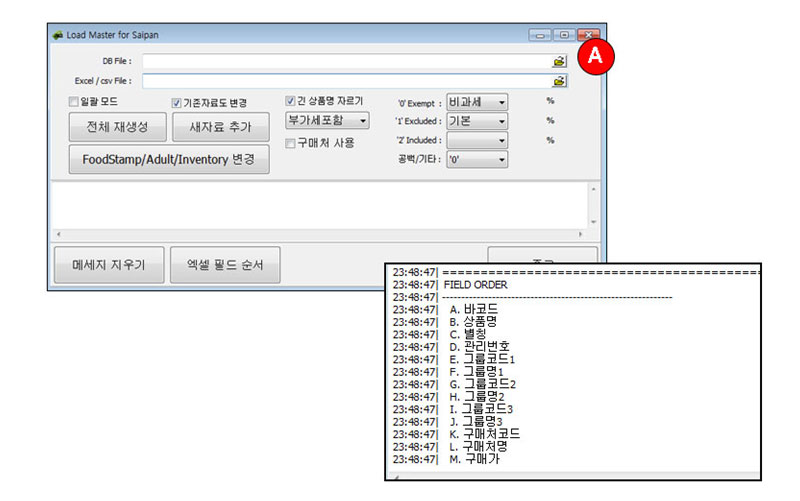Open the 부가세포함 dropdown
Viewport: 800px width, 501px height.
[327, 120]
